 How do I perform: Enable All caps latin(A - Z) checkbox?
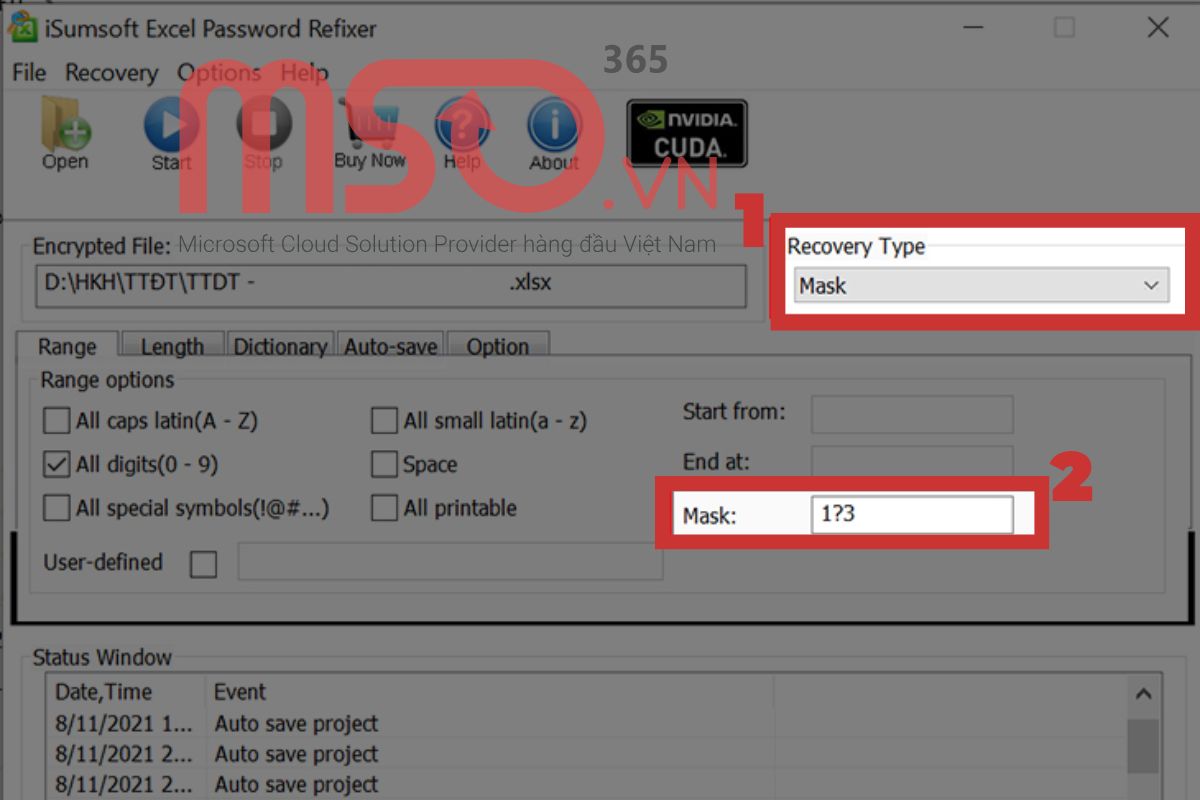(x=56, y=421)
